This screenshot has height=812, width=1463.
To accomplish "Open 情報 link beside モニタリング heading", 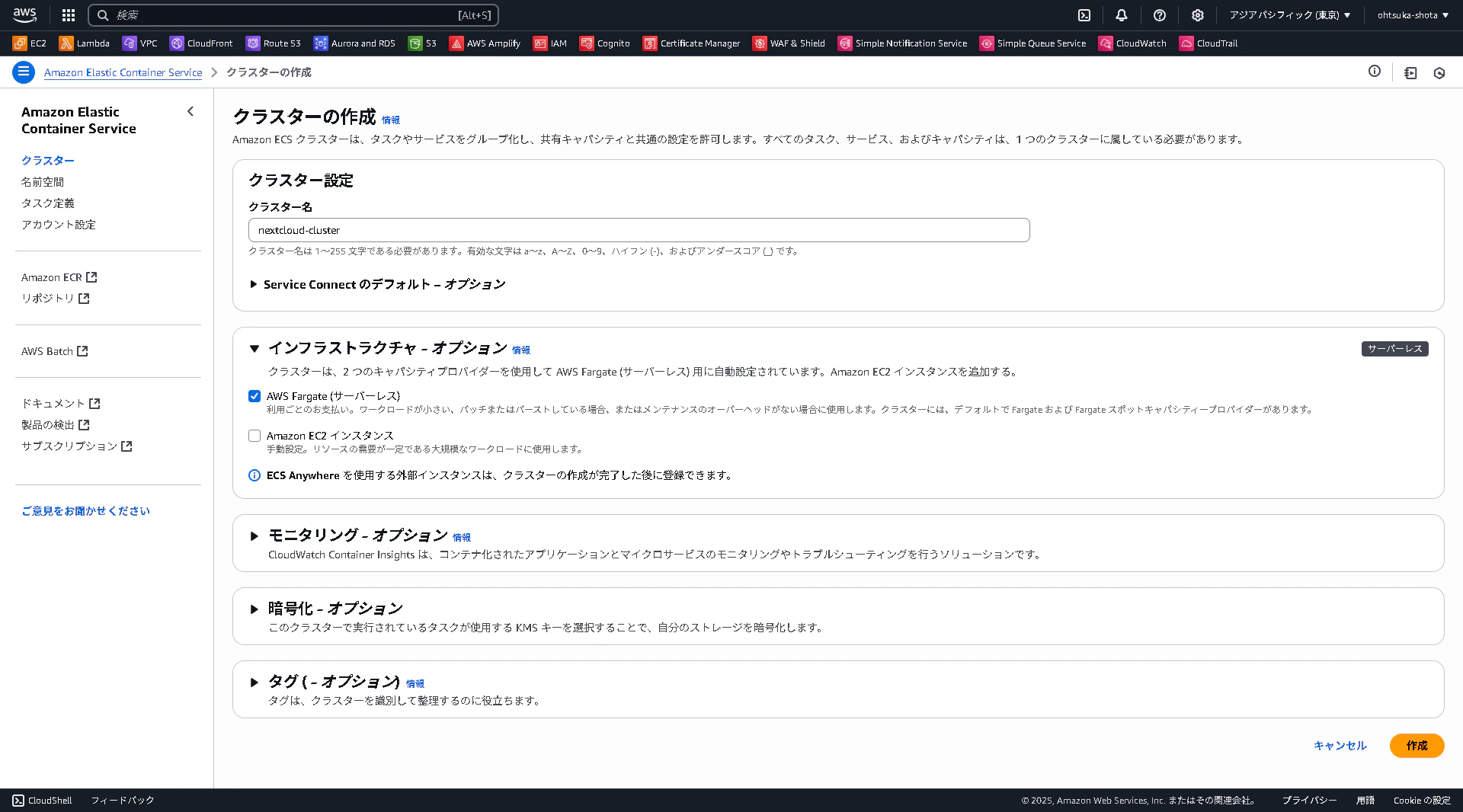I will (462, 538).
